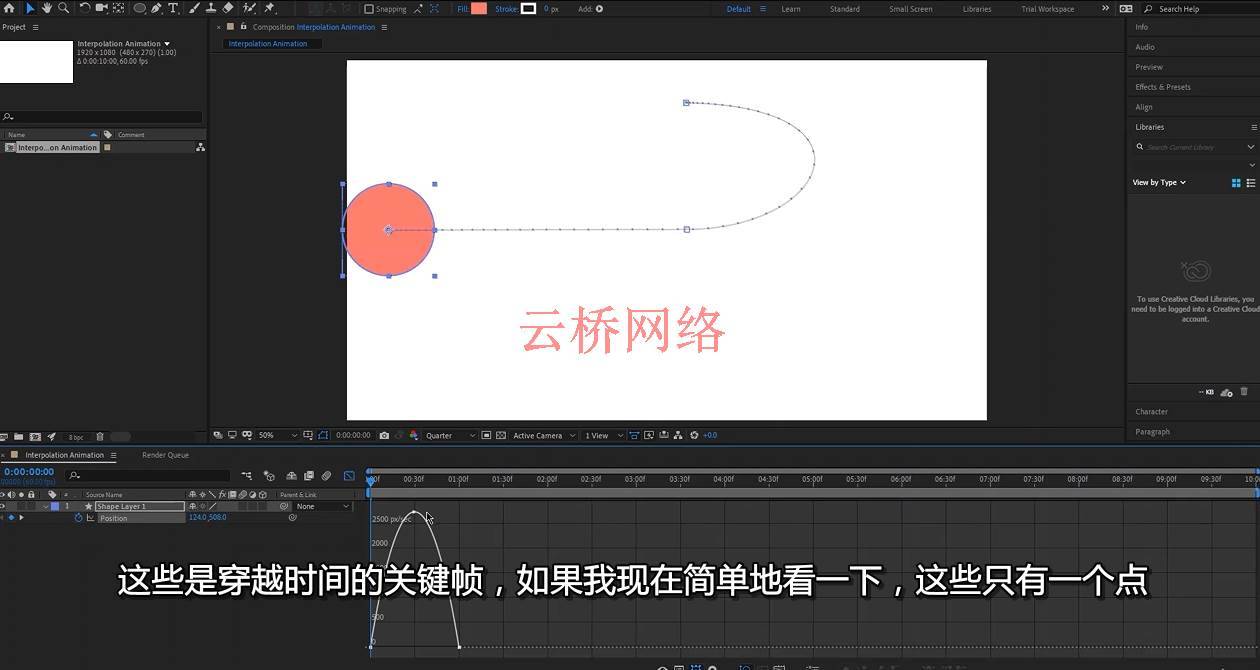Select the Zoom magnifier tool
The height and width of the screenshot is (670, 1260).
(x=63, y=8)
